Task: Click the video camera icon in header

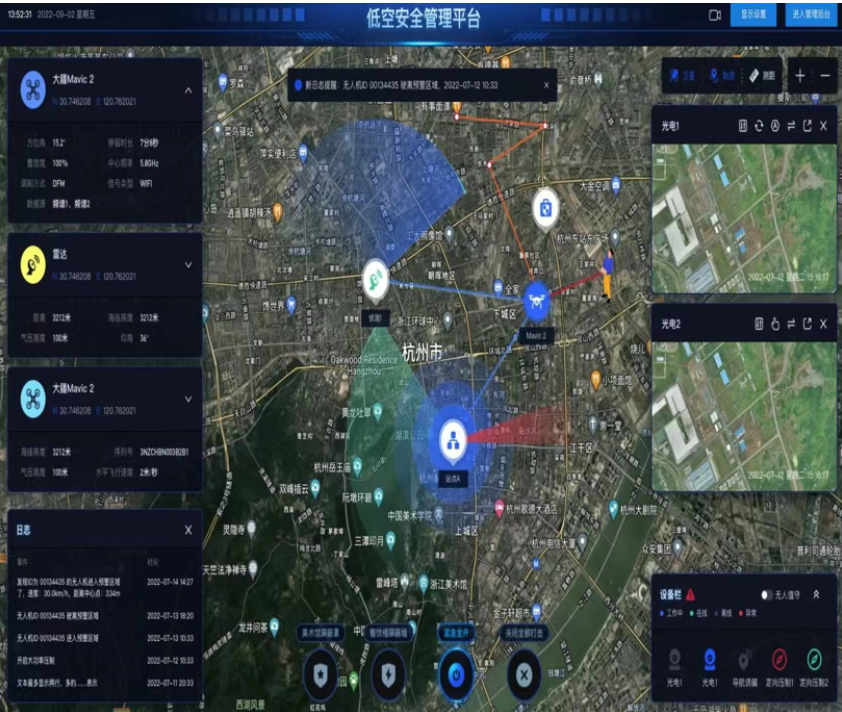Action: point(715,15)
